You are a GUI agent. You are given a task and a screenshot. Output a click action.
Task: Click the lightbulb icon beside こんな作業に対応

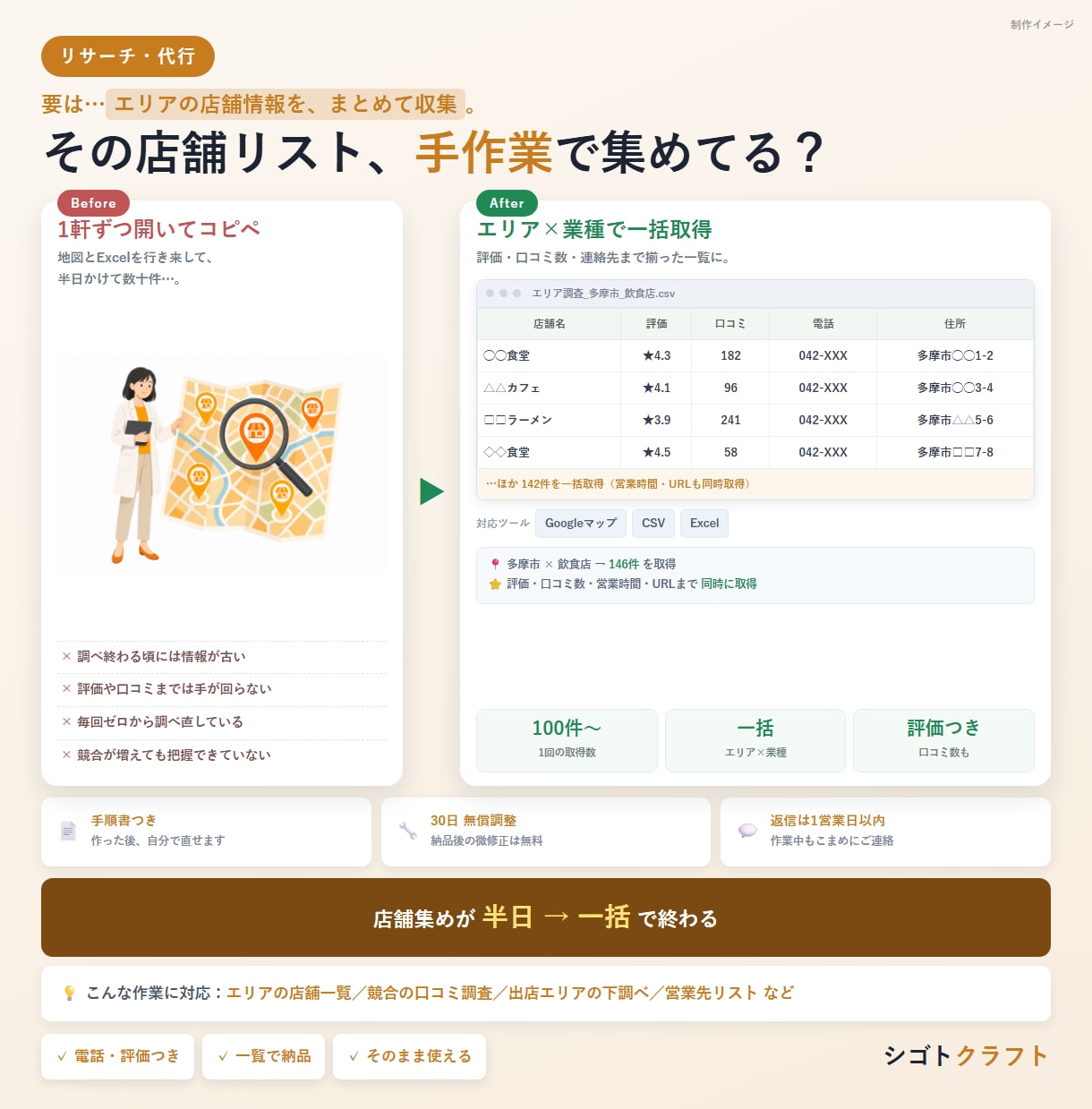[69, 994]
